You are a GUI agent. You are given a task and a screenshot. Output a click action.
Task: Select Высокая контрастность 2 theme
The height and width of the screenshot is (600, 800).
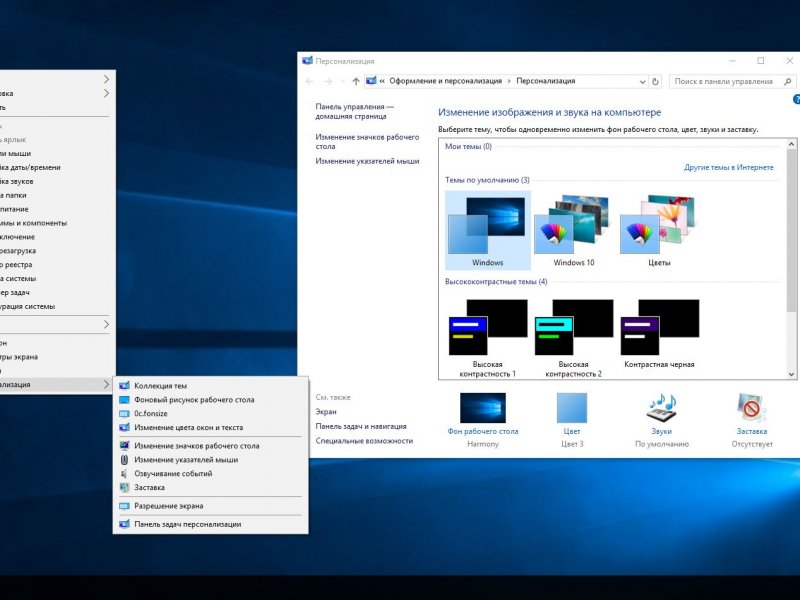[573, 337]
